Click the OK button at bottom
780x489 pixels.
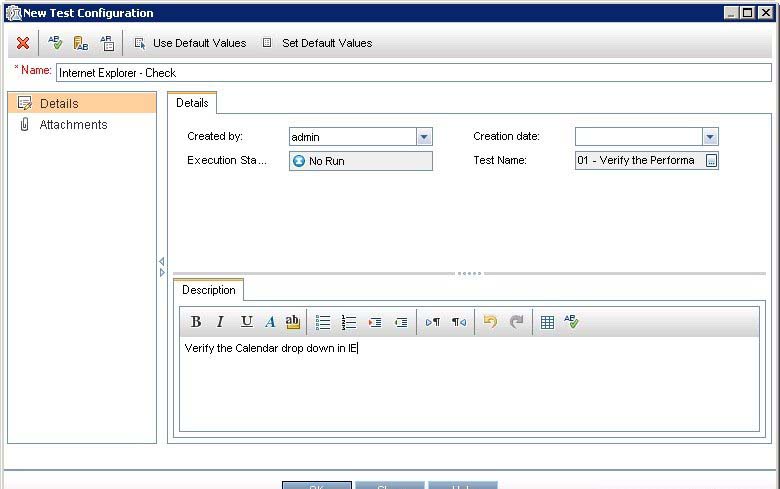pos(317,486)
